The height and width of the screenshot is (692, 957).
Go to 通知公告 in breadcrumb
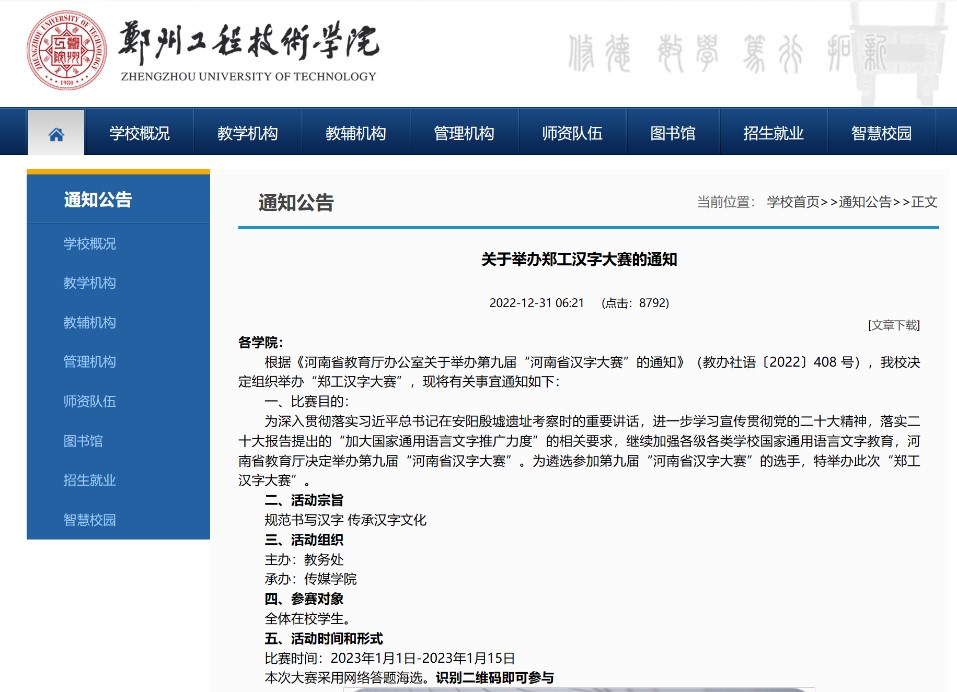865,202
